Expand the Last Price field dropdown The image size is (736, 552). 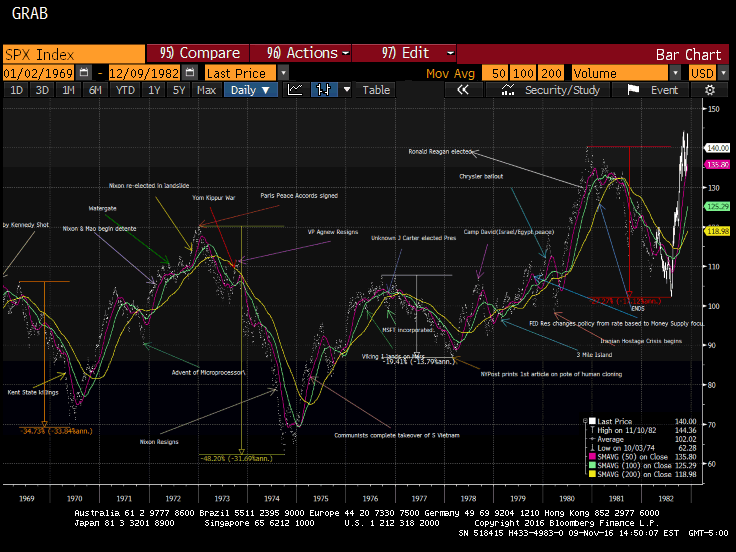(283, 73)
